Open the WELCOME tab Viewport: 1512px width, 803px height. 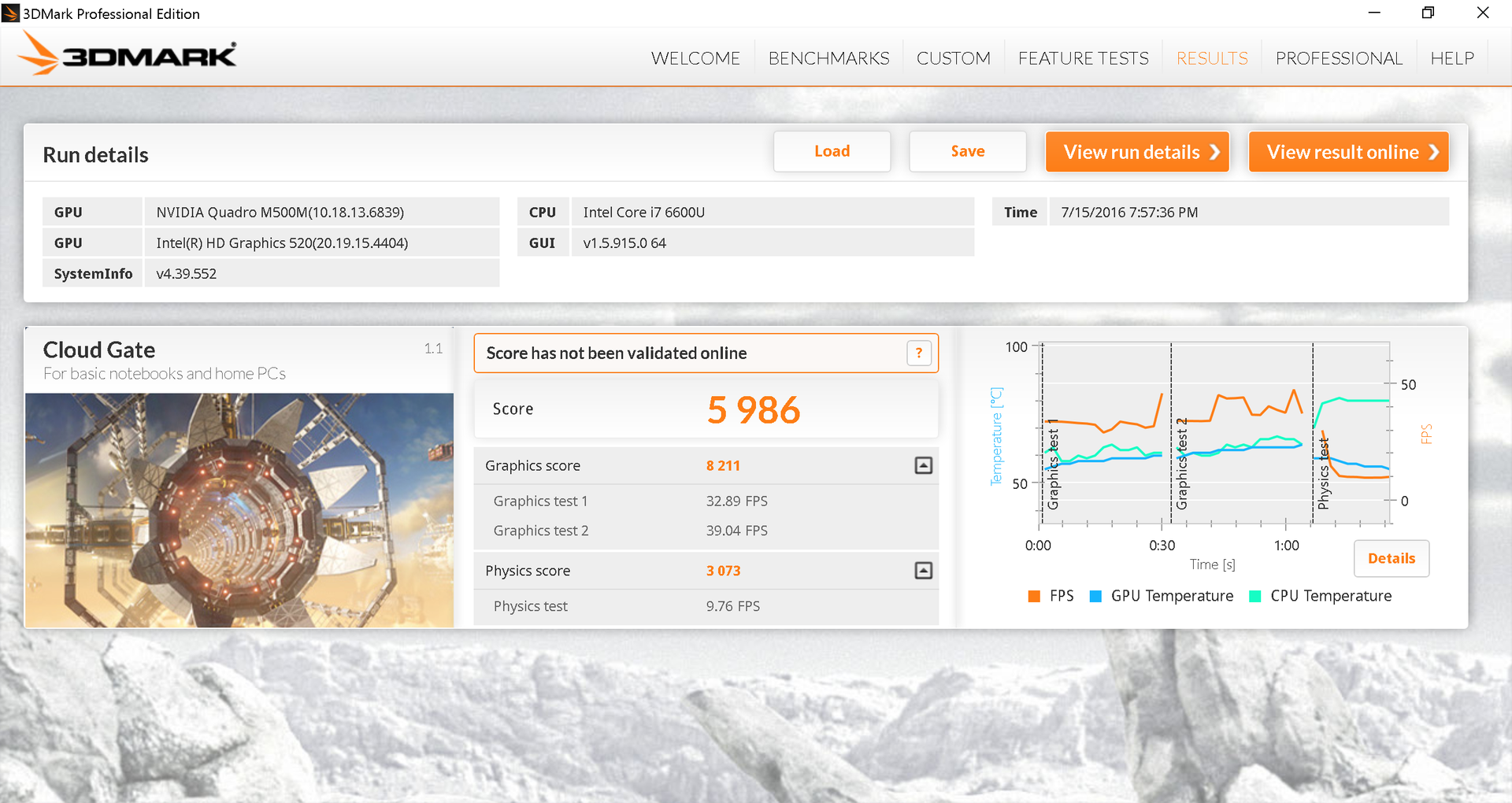[x=695, y=58]
